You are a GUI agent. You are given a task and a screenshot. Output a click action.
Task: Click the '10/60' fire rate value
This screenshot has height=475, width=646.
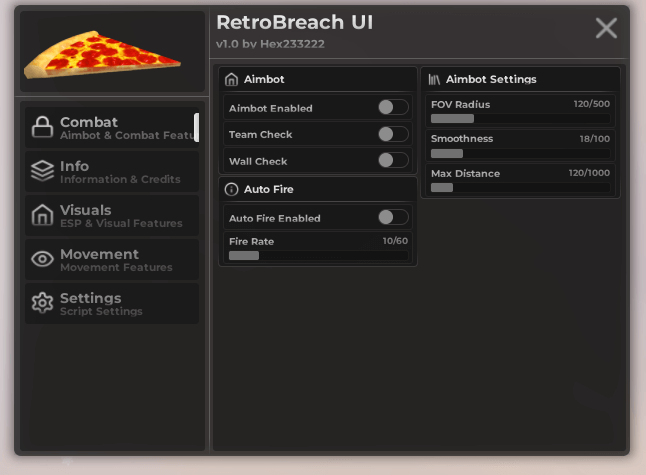(x=395, y=241)
